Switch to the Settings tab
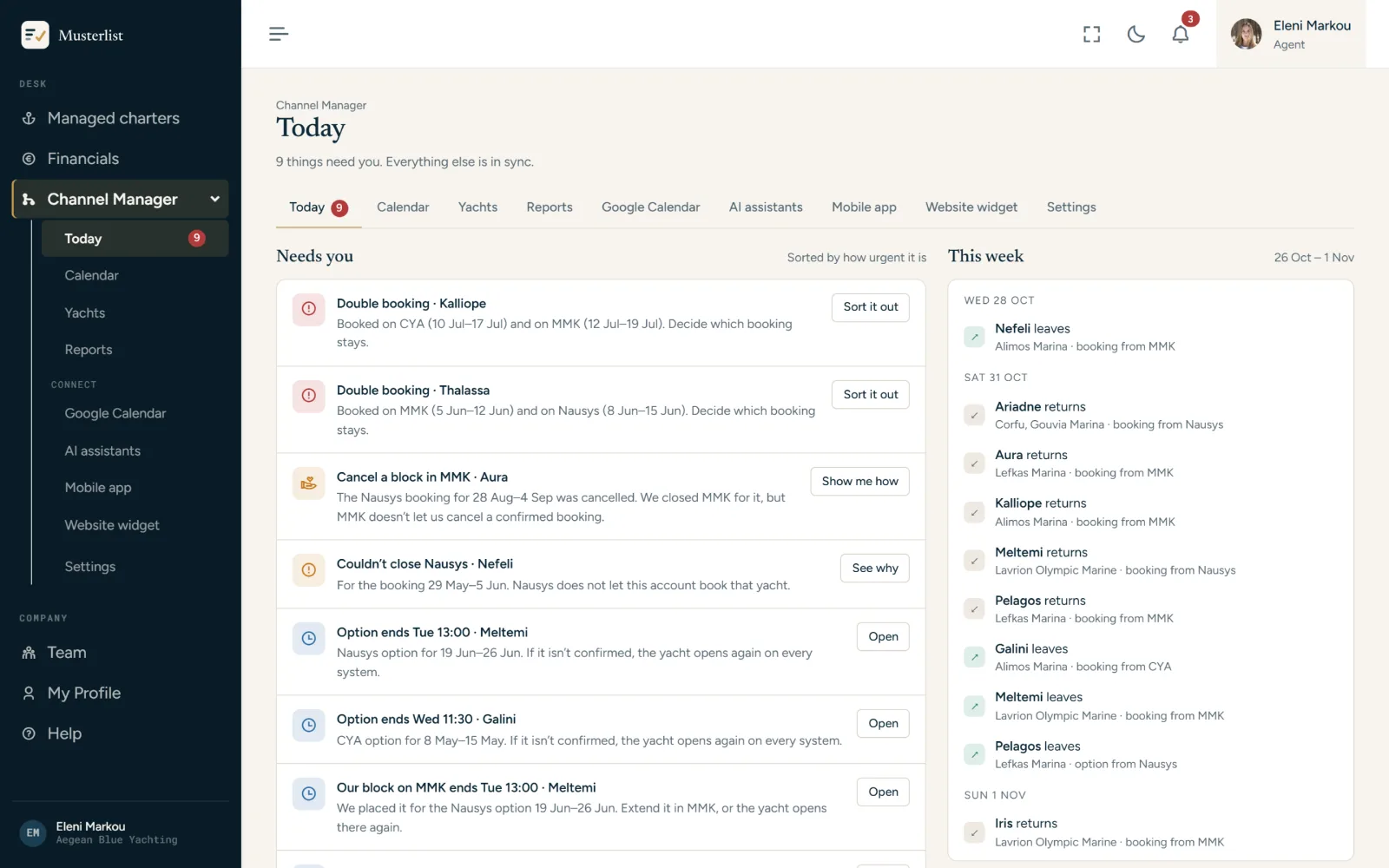Screen dimensions: 1389x868 pyautogui.click(x=1071, y=207)
